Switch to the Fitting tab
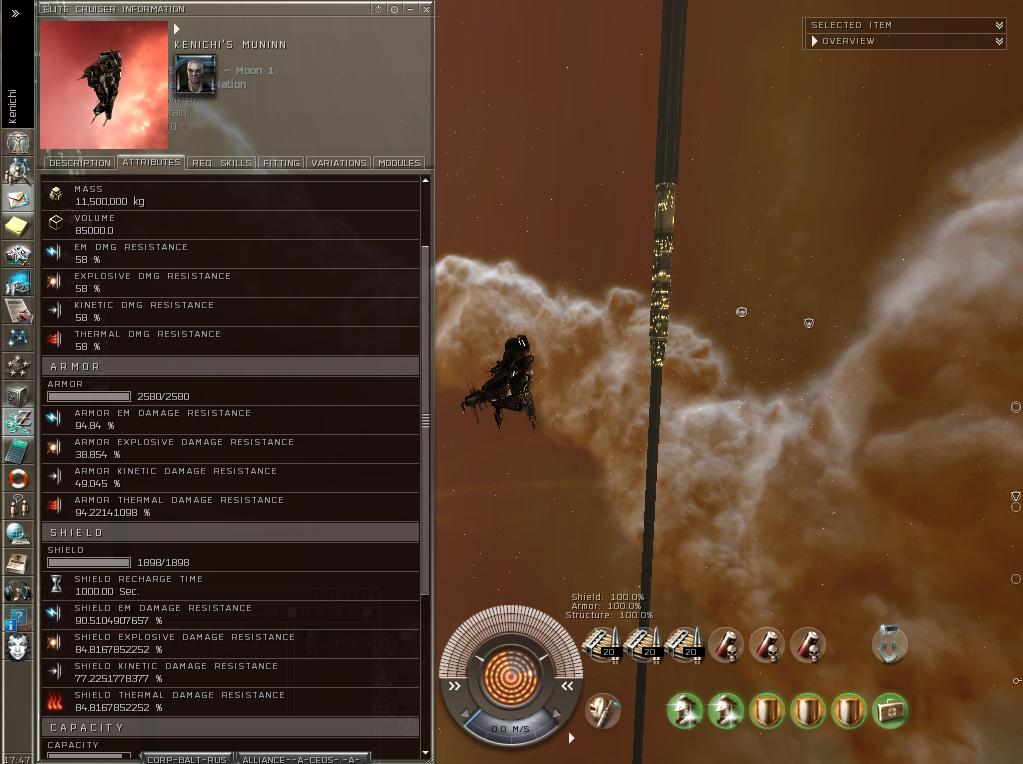Viewport: 1023px width, 764px height. click(x=281, y=162)
